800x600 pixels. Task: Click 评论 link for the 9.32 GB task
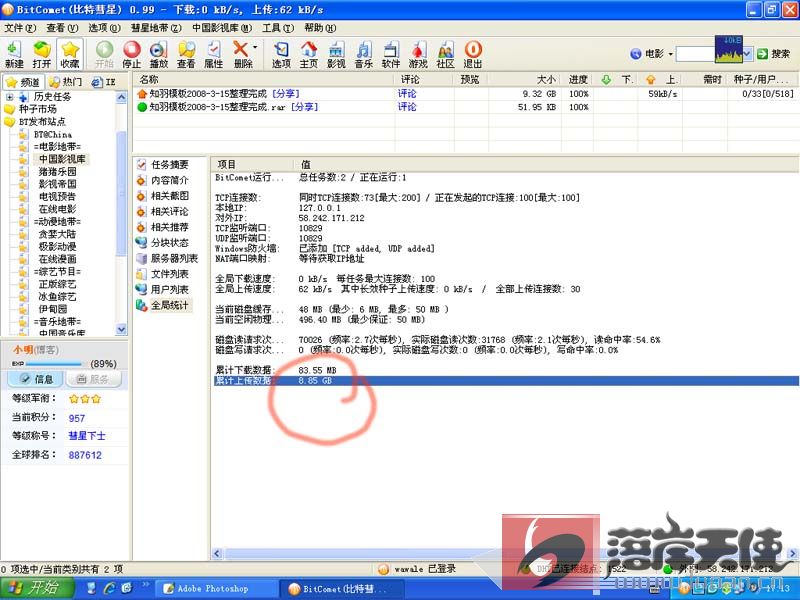[x=407, y=94]
